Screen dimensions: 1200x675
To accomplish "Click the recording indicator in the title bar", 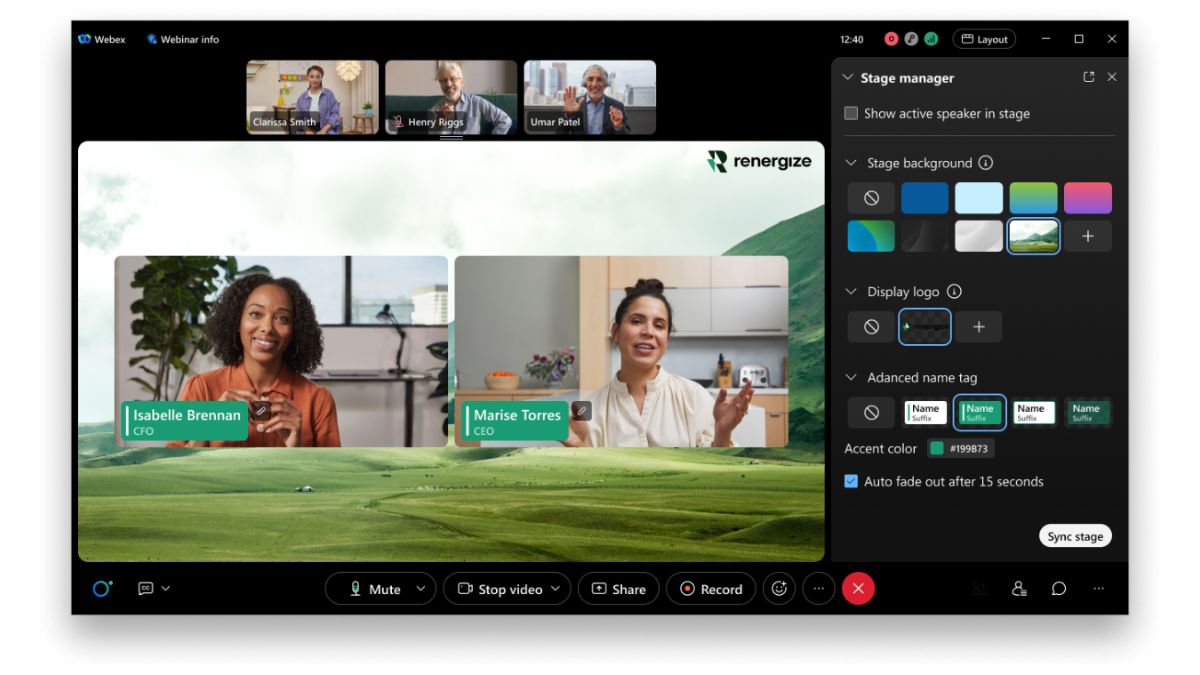I will (891, 39).
